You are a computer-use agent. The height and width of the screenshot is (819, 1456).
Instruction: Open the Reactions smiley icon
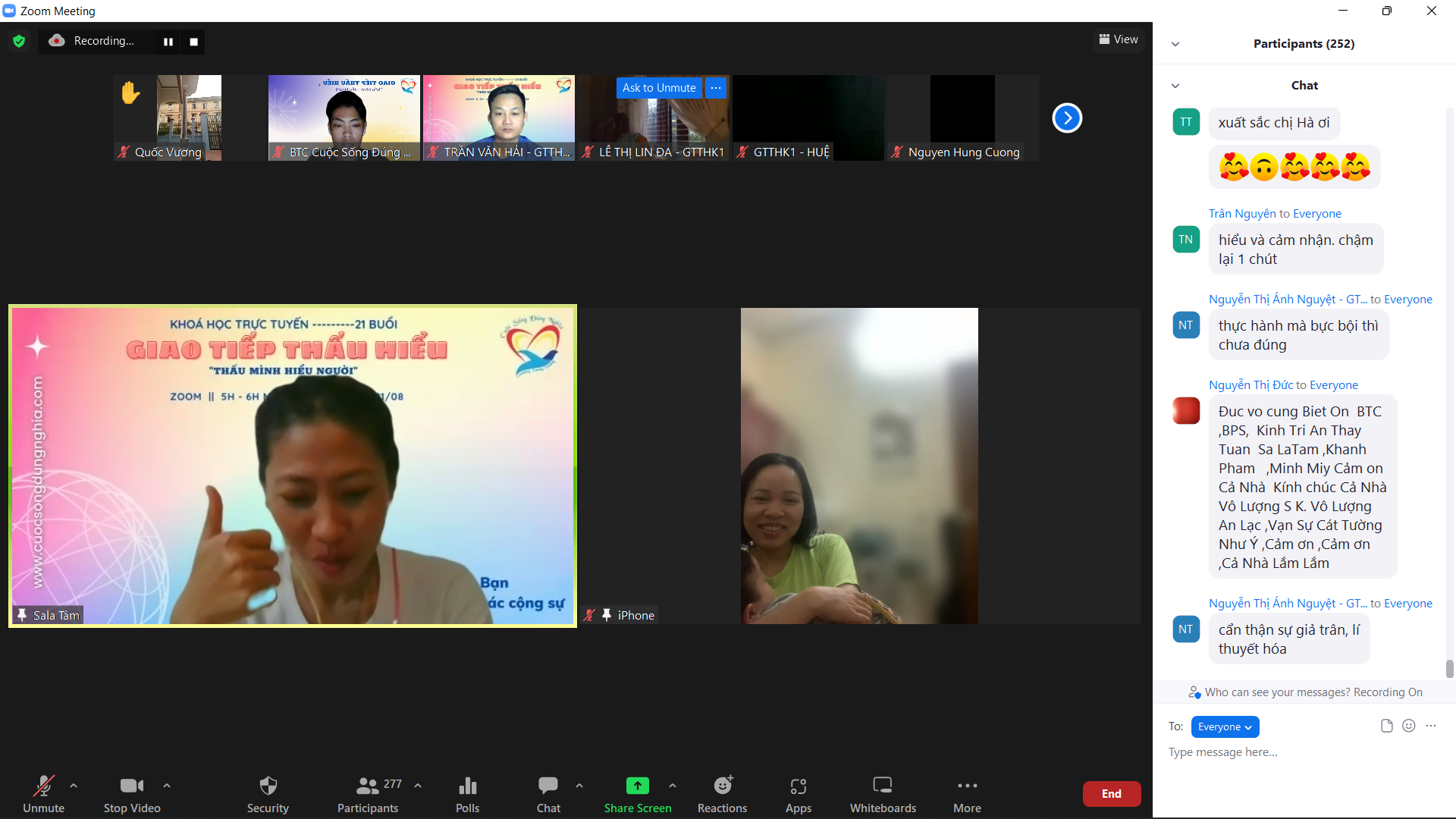click(x=723, y=786)
